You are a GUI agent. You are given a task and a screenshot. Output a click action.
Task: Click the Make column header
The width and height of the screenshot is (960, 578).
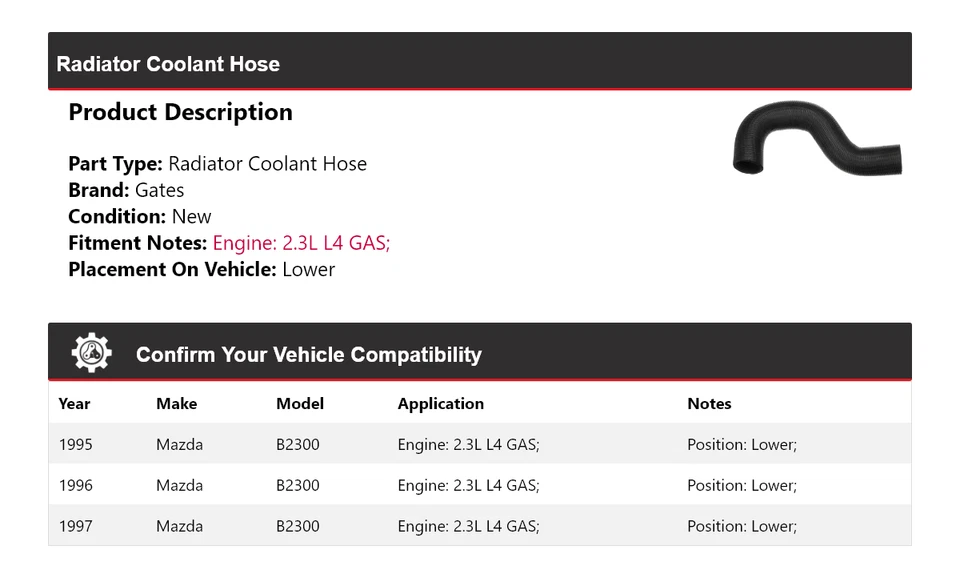click(x=176, y=404)
